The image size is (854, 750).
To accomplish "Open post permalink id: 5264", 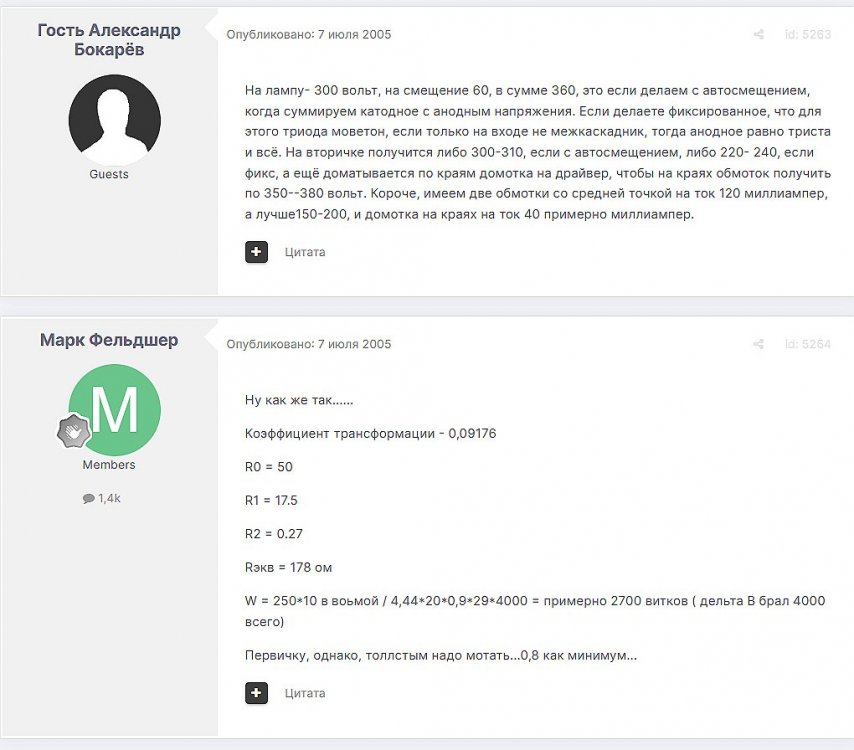I will (808, 344).
